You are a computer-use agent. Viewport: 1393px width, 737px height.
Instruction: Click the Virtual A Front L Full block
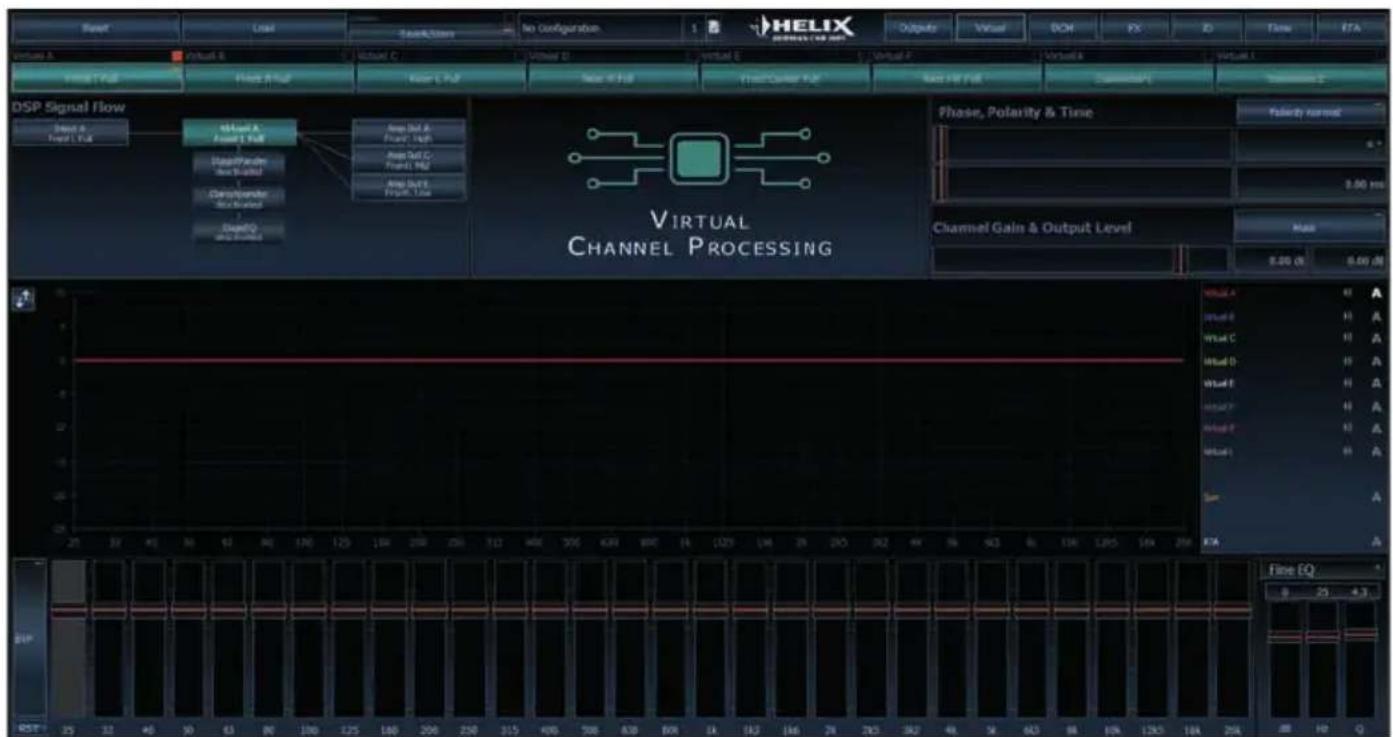[x=238, y=132]
